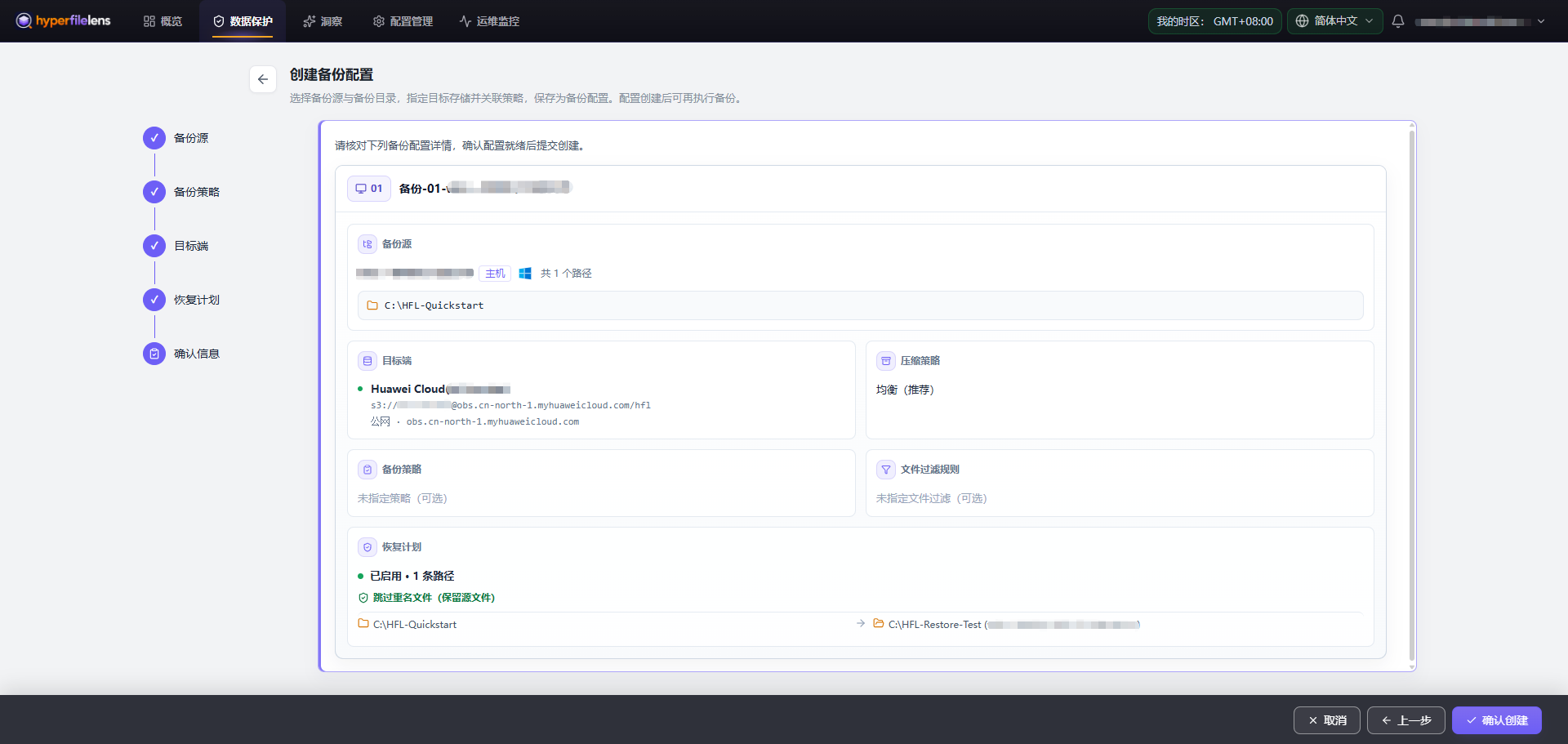1568x744 pixels.
Task: Click the 取消 cancel button
Action: pos(1327,720)
